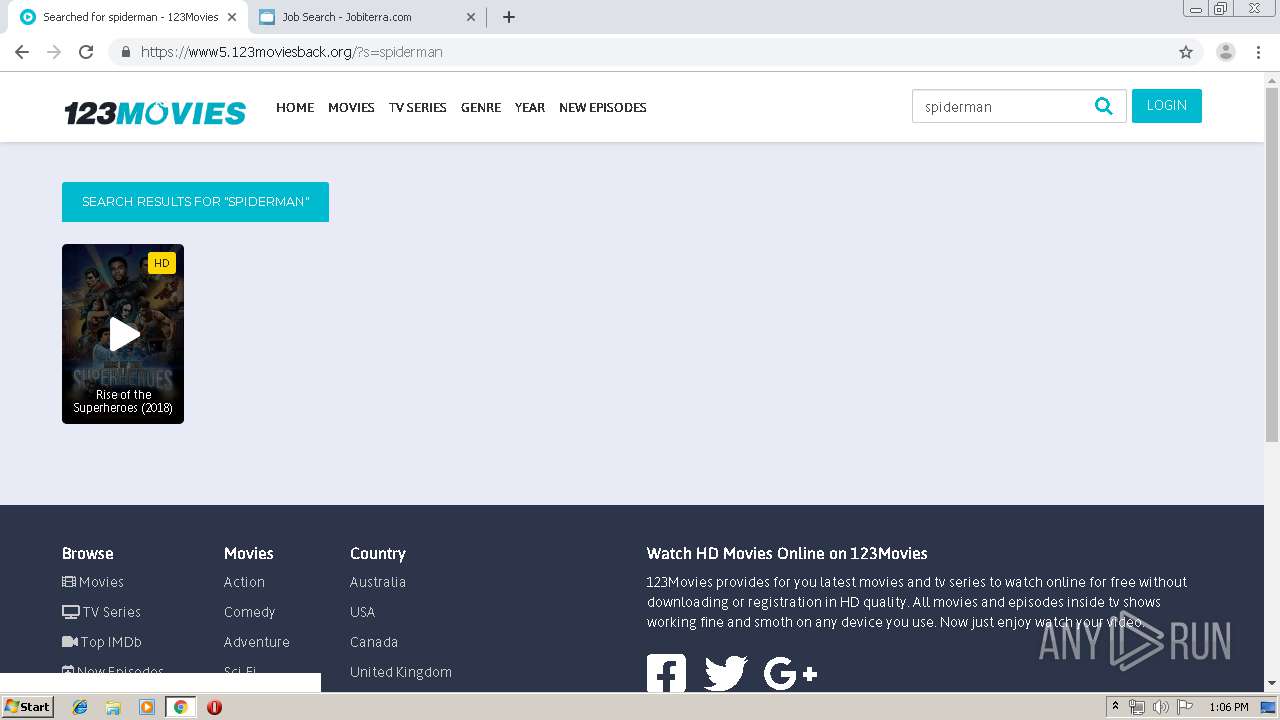Viewport: 1280px width, 720px height.
Task: Open NEW EPISODES menu item
Action: pos(603,107)
